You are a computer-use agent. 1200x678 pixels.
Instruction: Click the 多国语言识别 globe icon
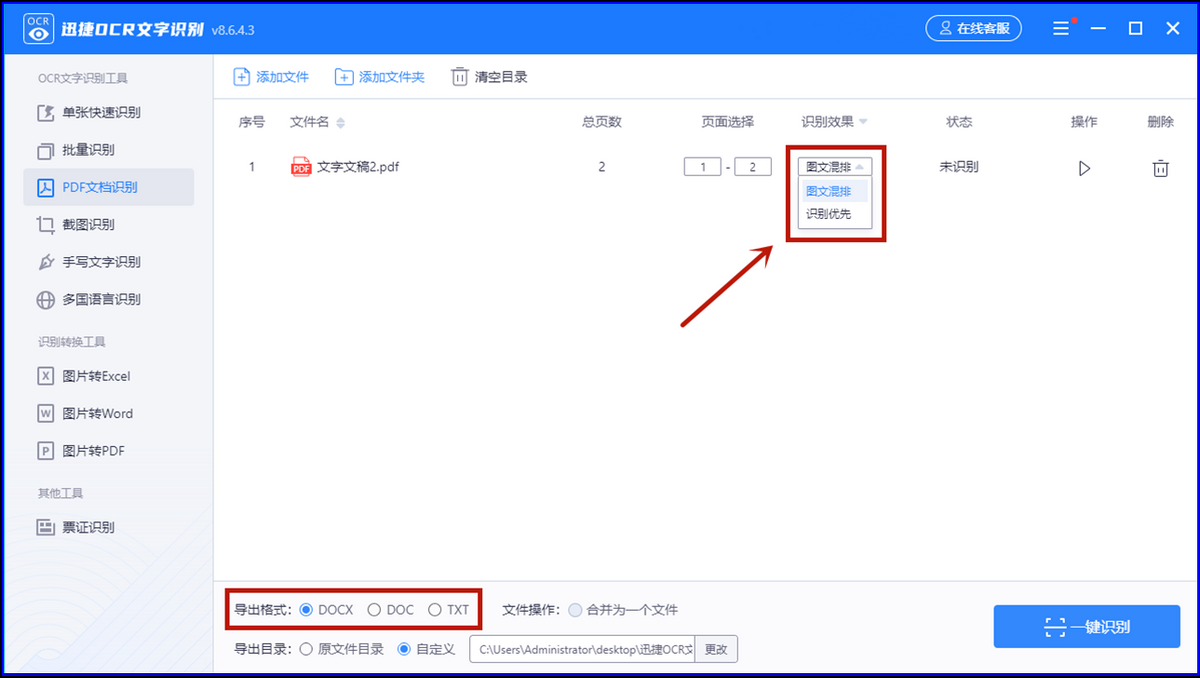[x=45, y=299]
